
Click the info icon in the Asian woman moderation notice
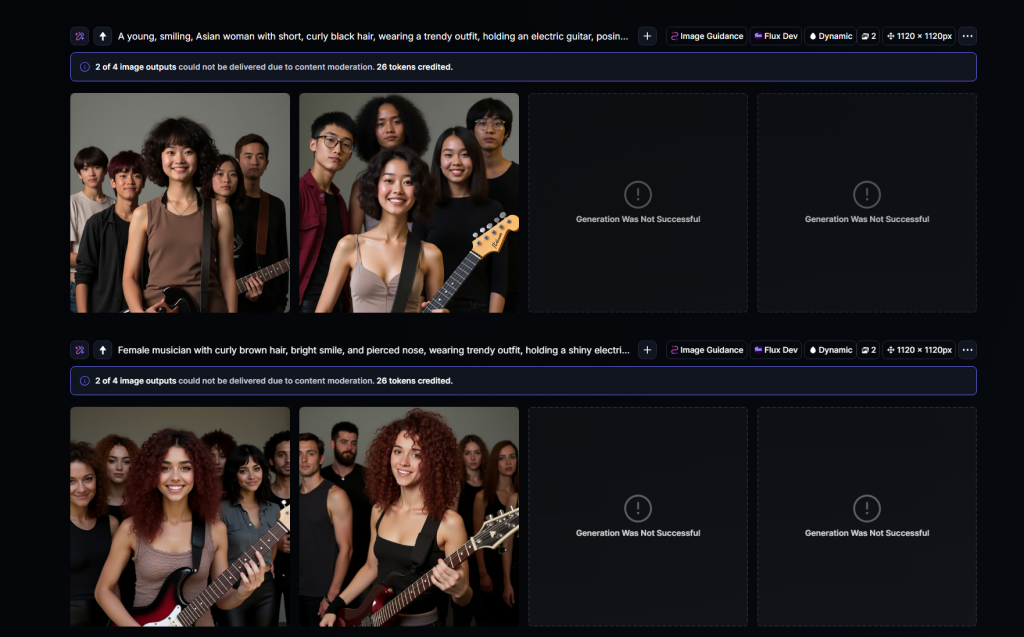pos(85,67)
